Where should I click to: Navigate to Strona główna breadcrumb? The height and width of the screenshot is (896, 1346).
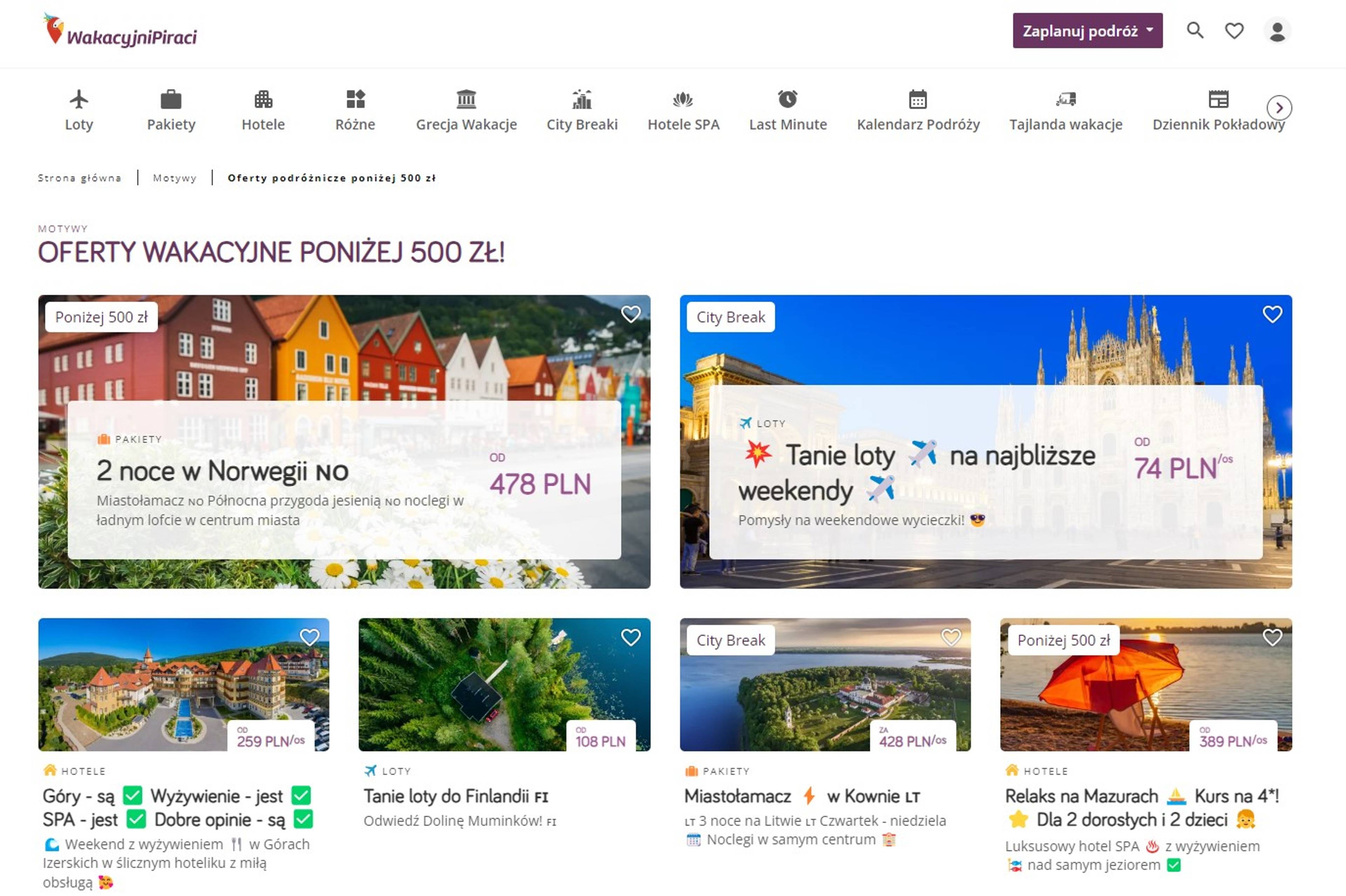coord(80,178)
